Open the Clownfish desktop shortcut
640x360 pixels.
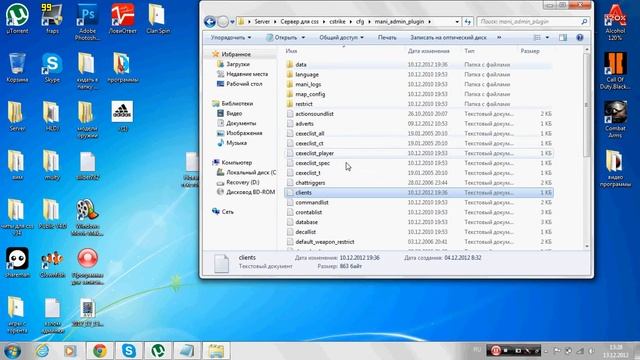52,263
